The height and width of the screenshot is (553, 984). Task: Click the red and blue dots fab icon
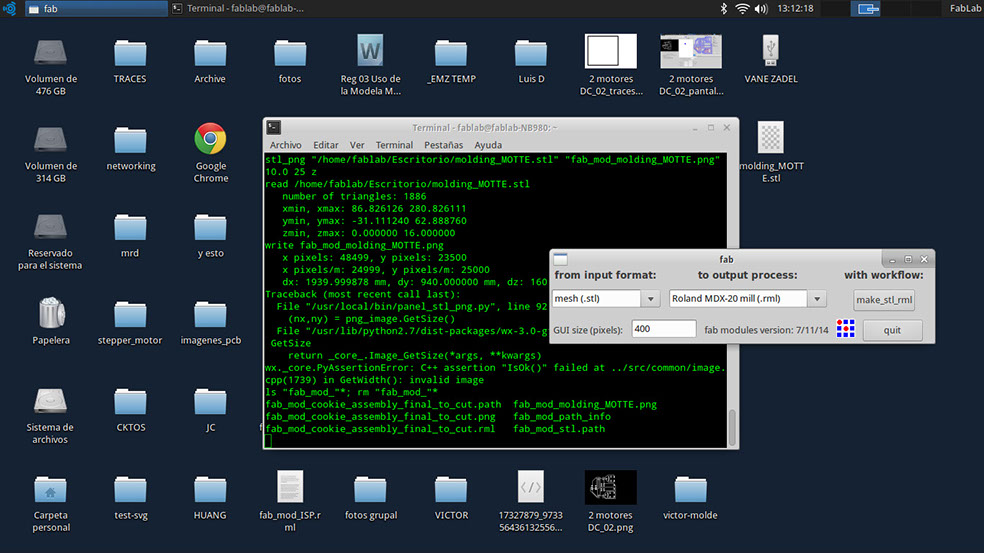(x=845, y=328)
